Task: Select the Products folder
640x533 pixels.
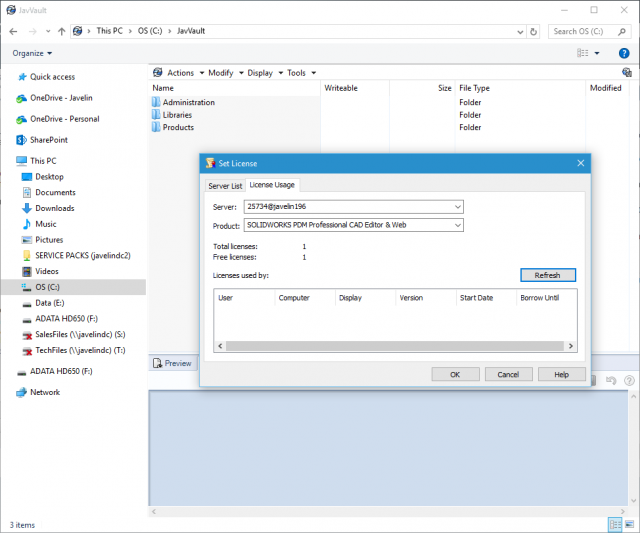Action: pyautogui.click(x=178, y=127)
